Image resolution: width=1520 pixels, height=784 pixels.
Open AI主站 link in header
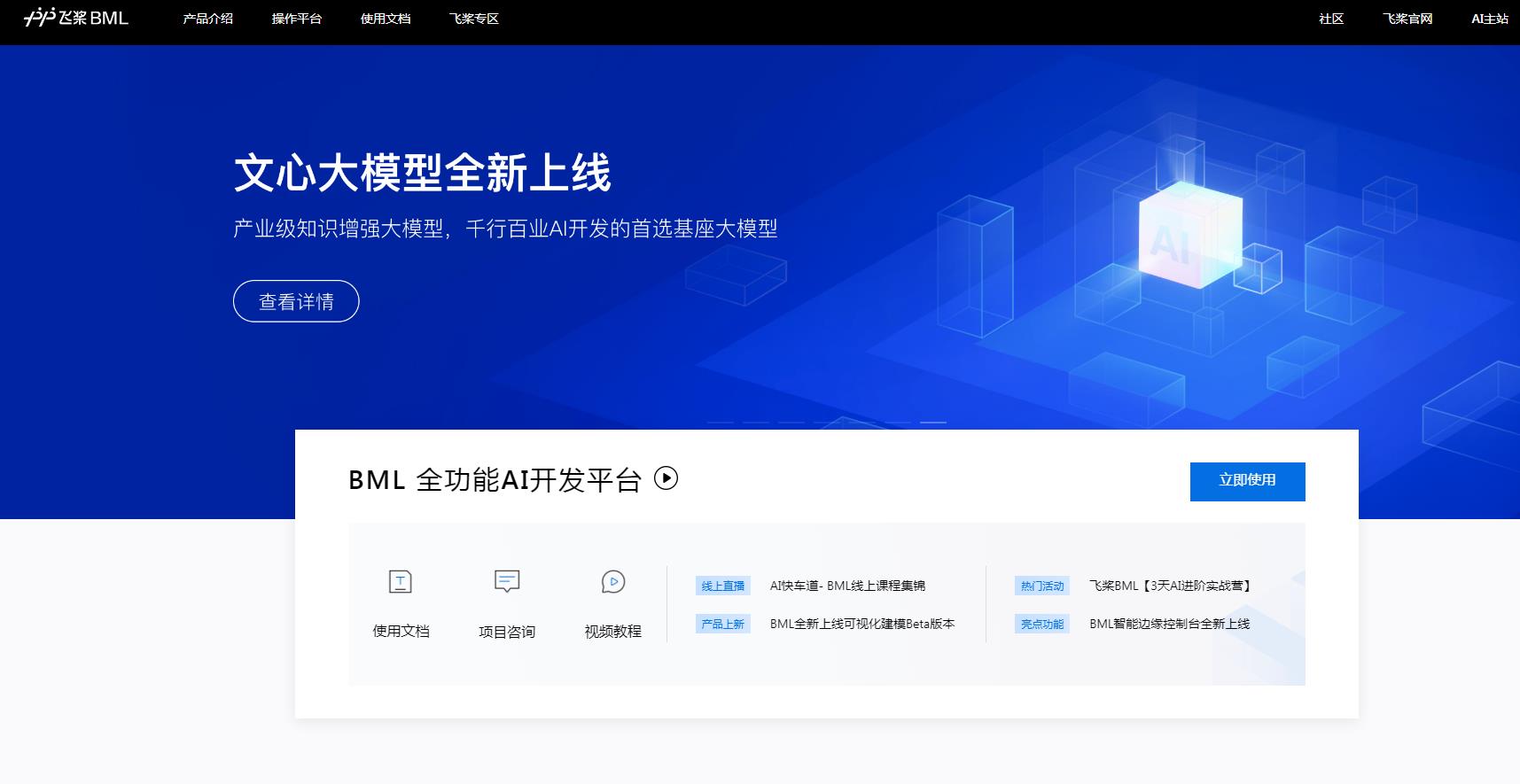click(x=1490, y=19)
